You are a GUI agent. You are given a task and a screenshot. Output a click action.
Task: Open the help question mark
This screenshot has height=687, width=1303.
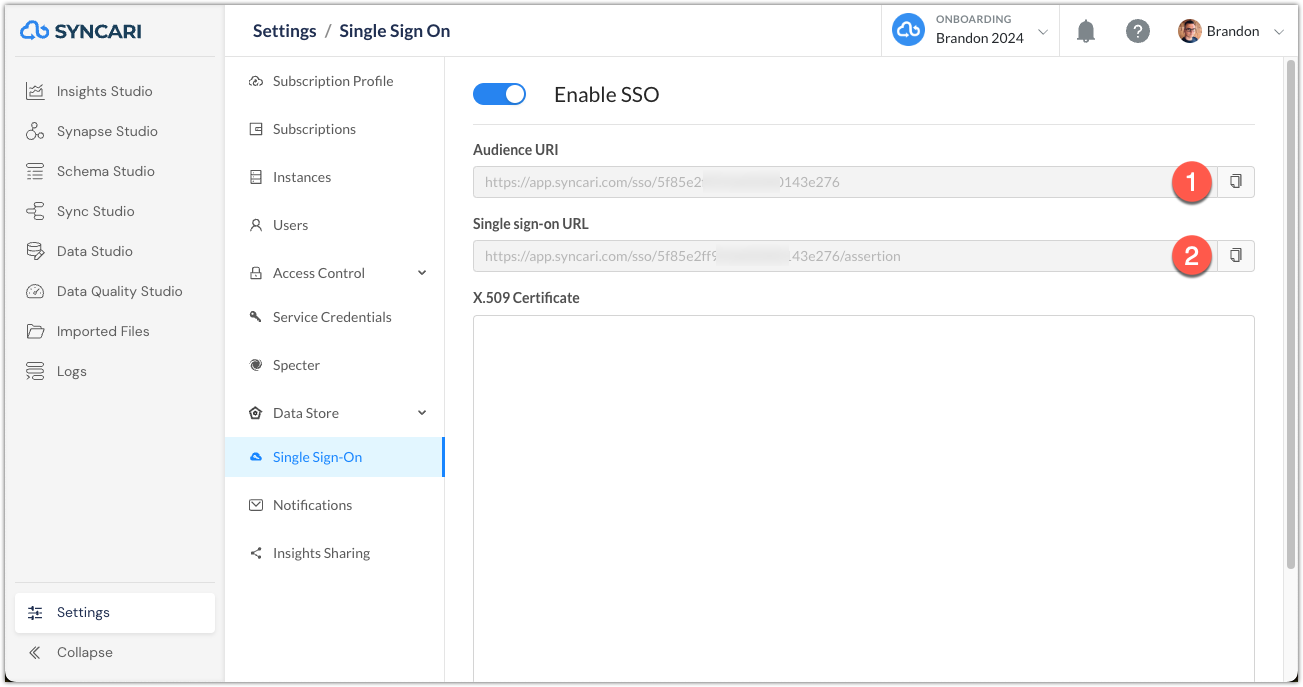(1137, 31)
